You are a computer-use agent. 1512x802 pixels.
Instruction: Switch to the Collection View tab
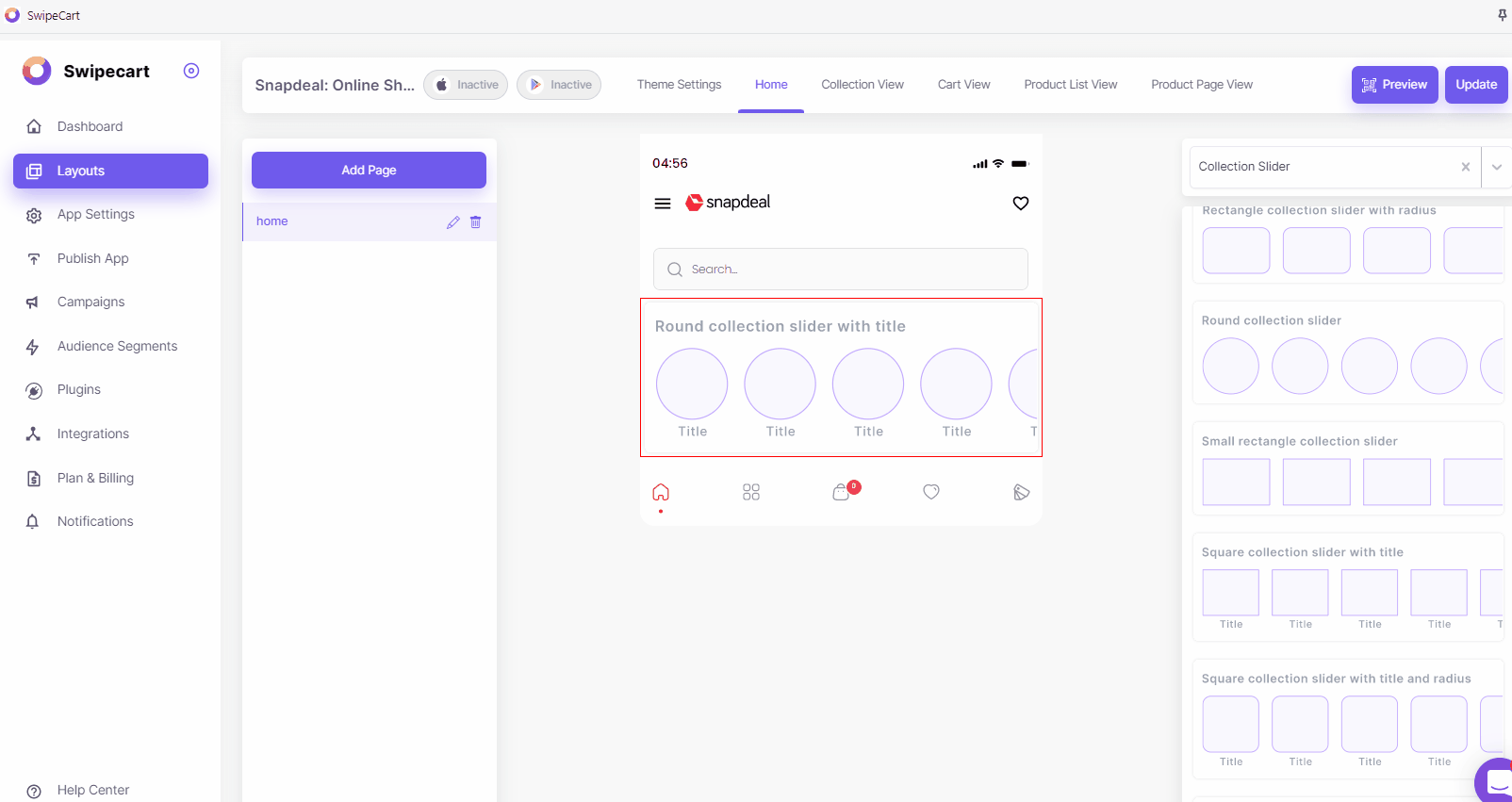[862, 85]
